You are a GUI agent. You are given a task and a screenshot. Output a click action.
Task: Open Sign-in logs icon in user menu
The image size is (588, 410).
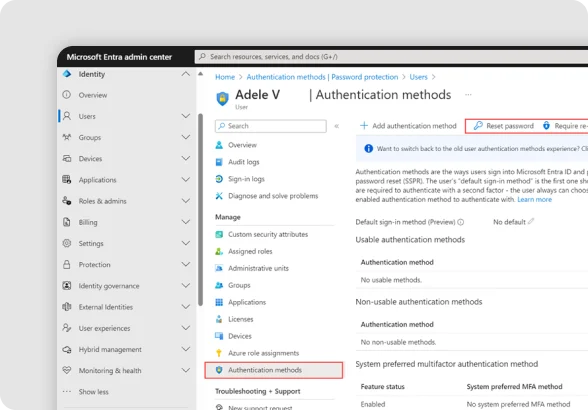point(219,179)
